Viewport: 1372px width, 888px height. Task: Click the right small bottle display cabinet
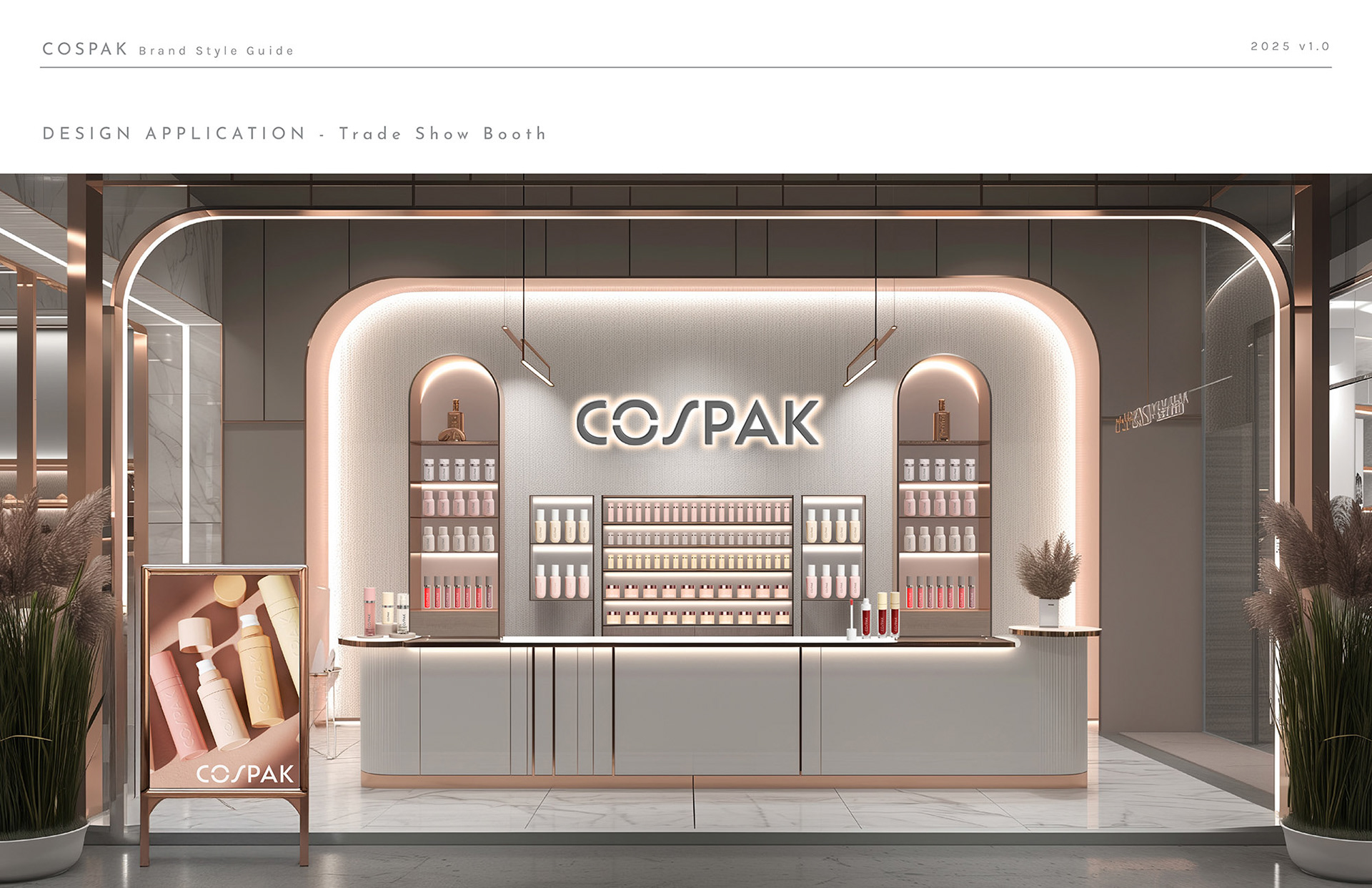(833, 548)
